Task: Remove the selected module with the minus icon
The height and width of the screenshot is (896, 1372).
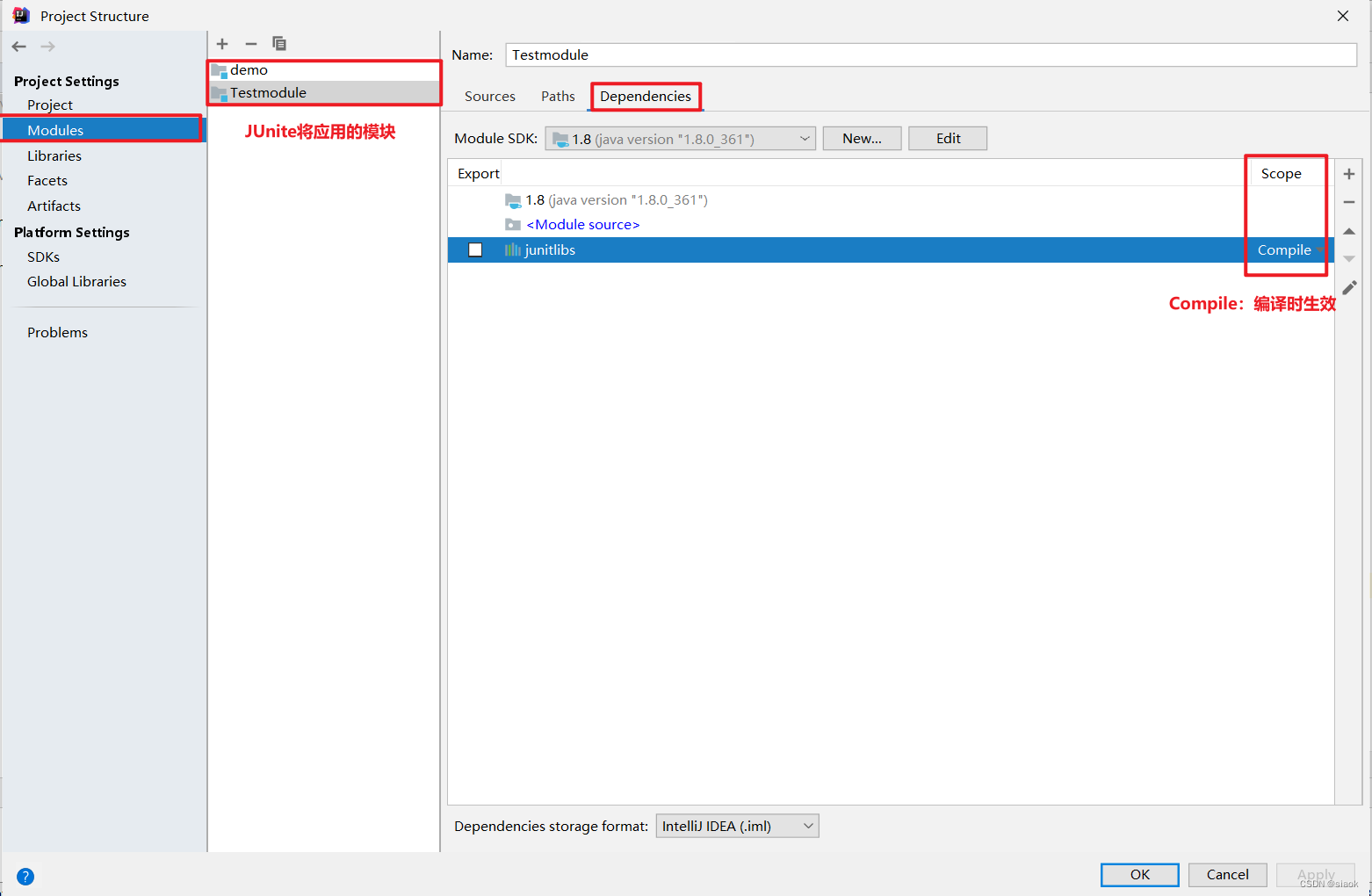Action: click(x=251, y=44)
